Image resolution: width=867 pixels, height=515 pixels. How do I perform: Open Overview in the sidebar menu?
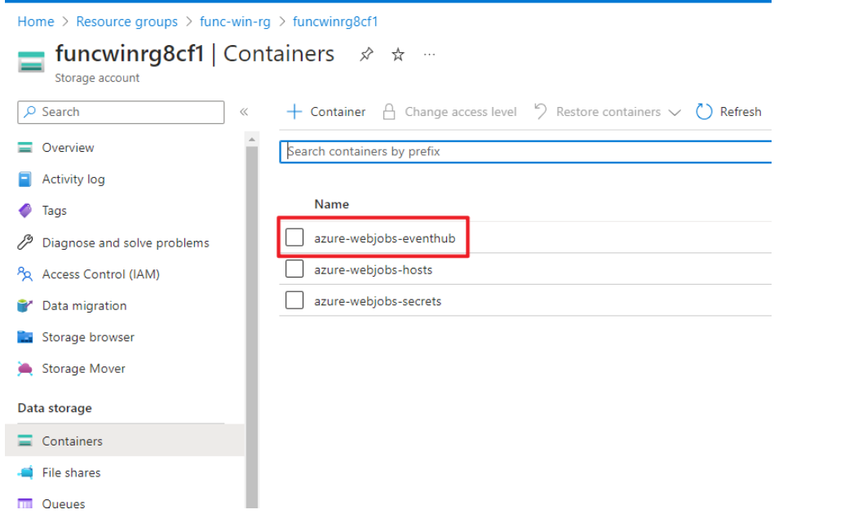pyautogui.click(x=68, y=148)
